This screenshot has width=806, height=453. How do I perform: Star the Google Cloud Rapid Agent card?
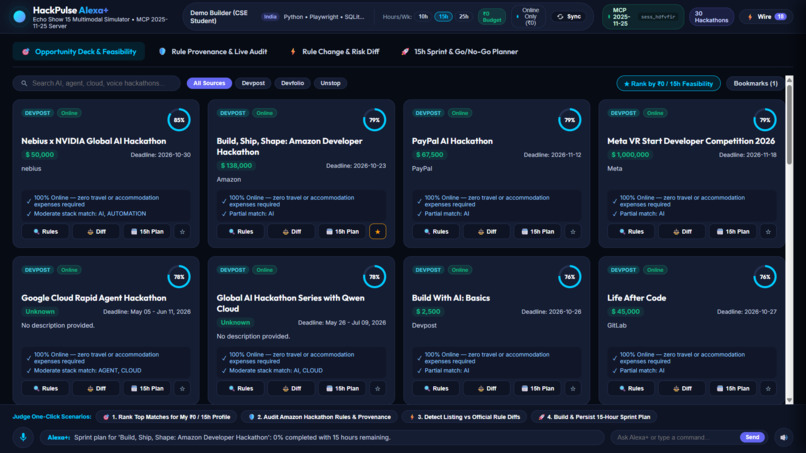pyautogui.click(x=182, y=388)
